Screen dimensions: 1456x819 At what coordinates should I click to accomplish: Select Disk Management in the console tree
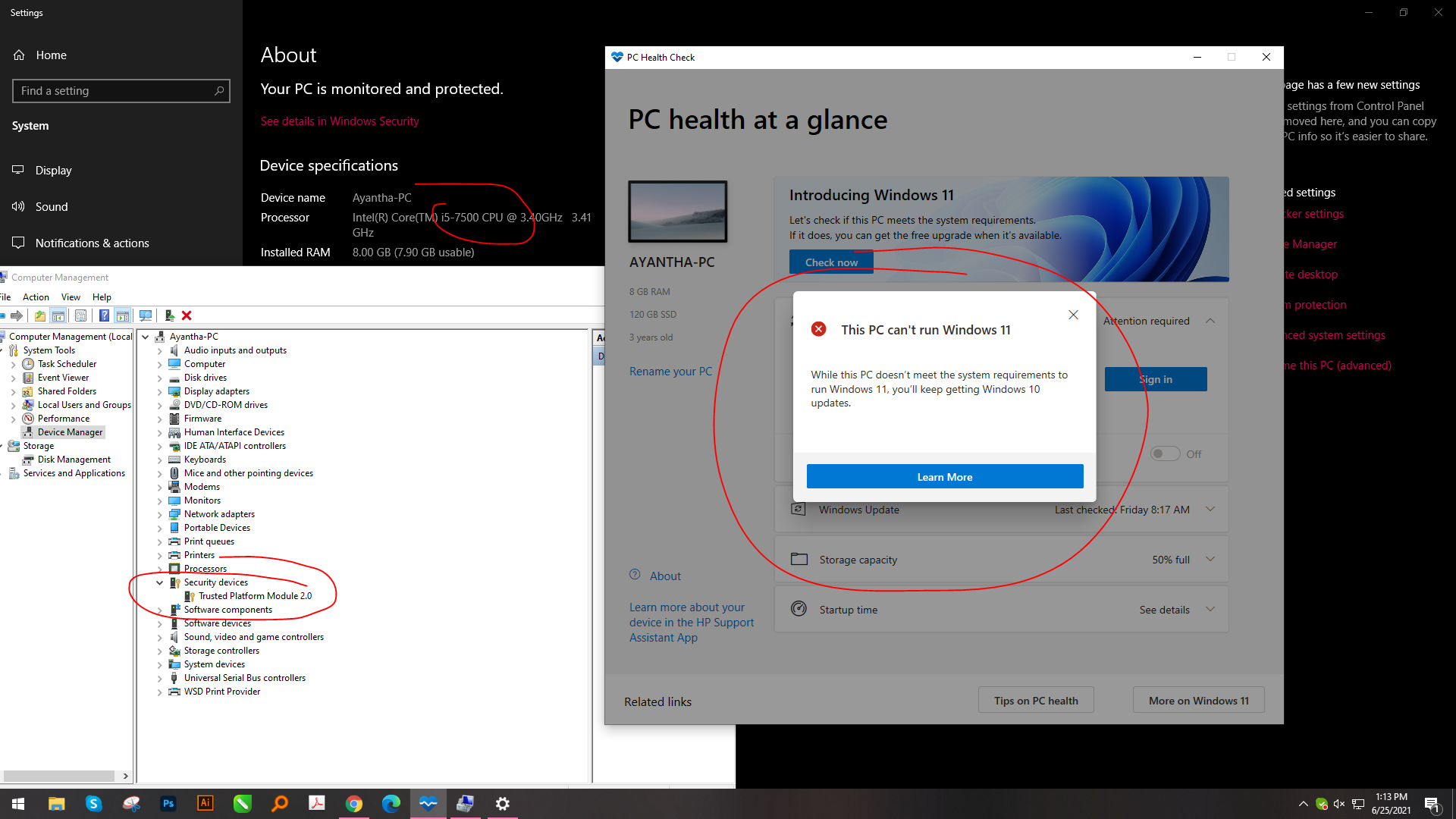[74, 460]
